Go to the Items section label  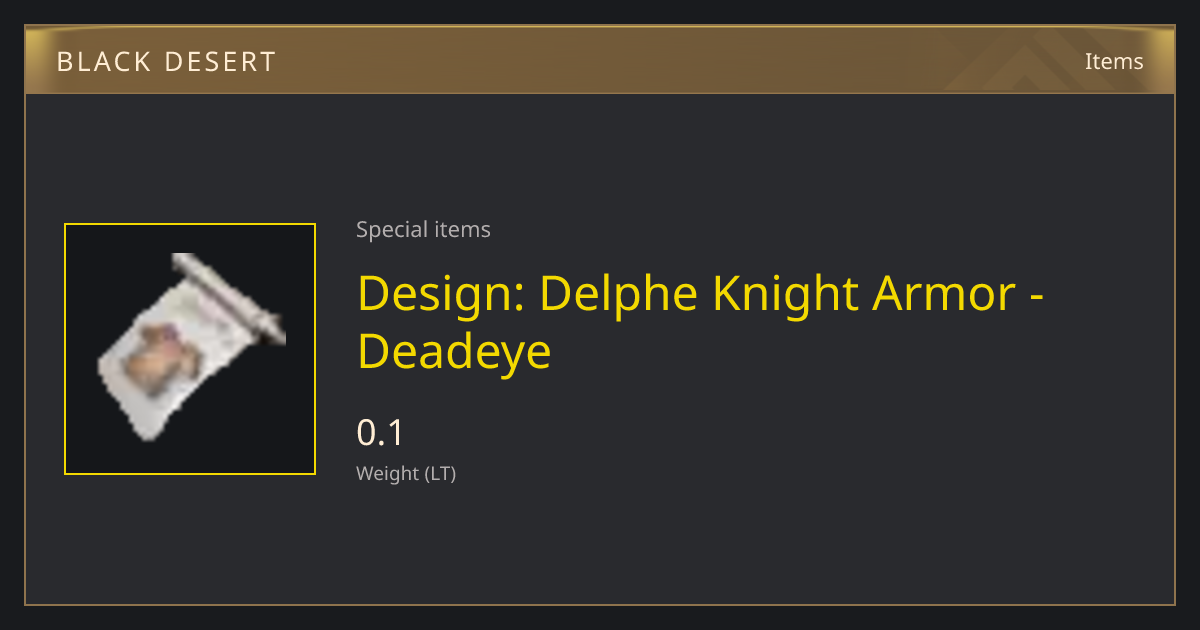[1114, 61]
